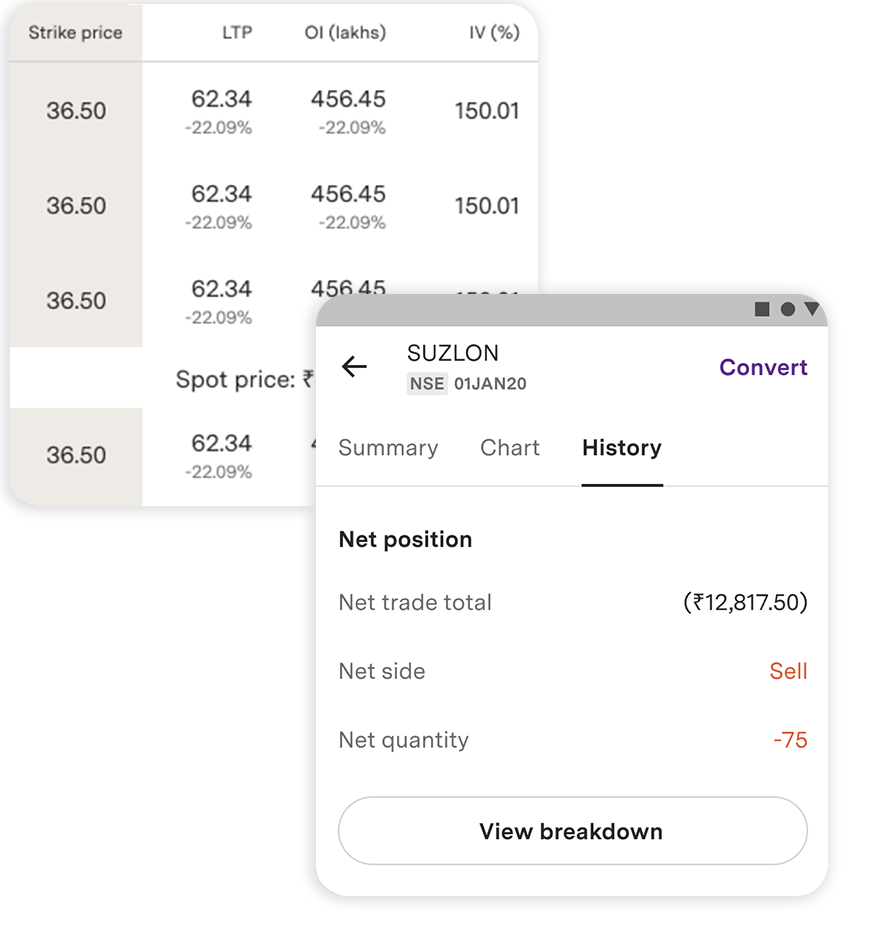Click the orange Sell indicator
The image size is (876, 952).
789,671
